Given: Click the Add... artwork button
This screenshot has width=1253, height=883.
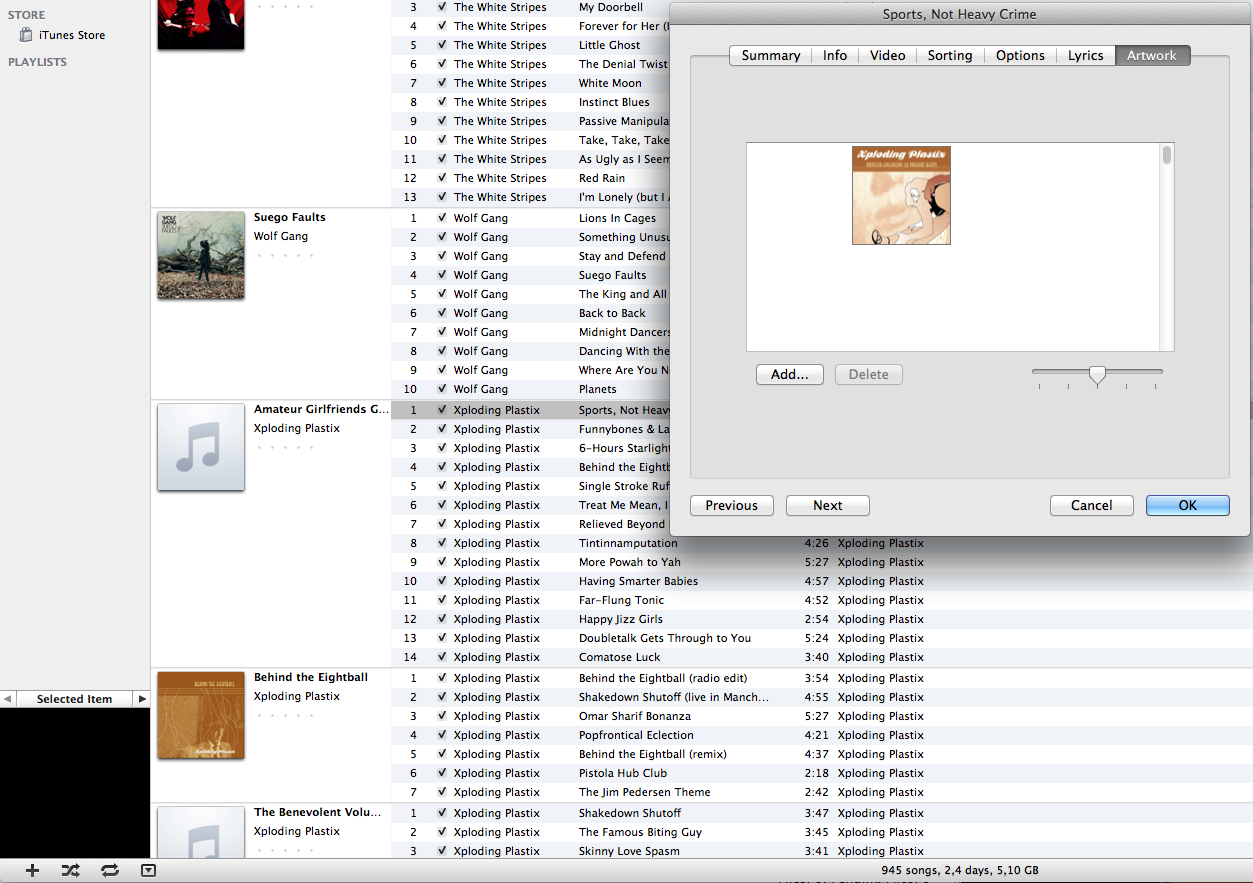Looking at the screenshot, I should click(x=790, y=375).
